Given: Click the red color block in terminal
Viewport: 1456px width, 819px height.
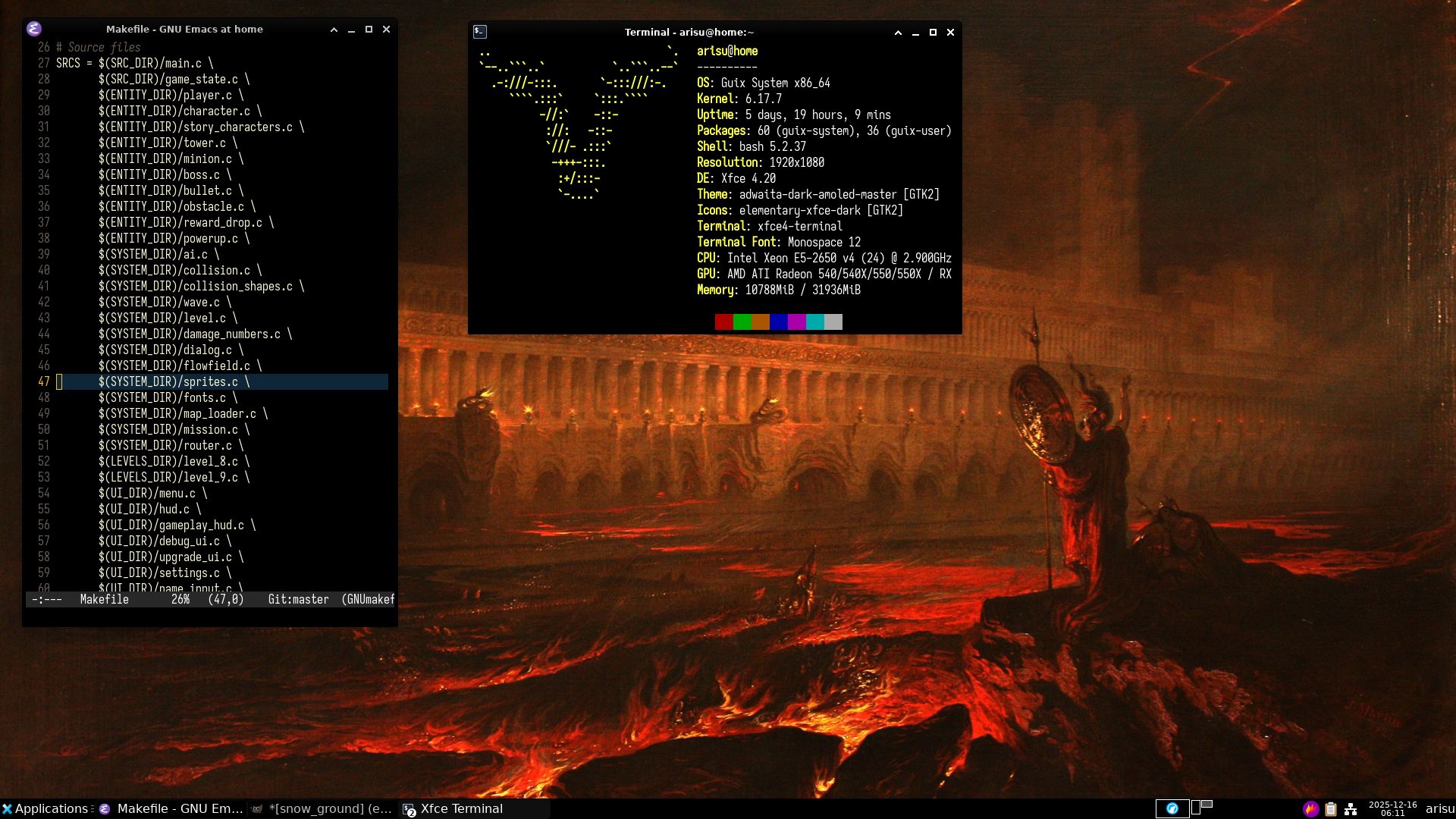Looking at the screenshot, I should (723, 322).
